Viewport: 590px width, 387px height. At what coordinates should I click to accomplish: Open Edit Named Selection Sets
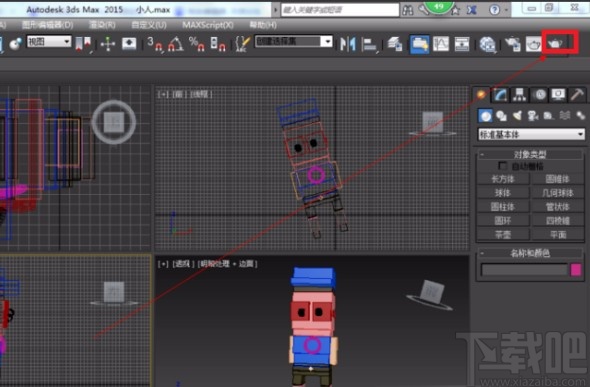coord(242,44)
